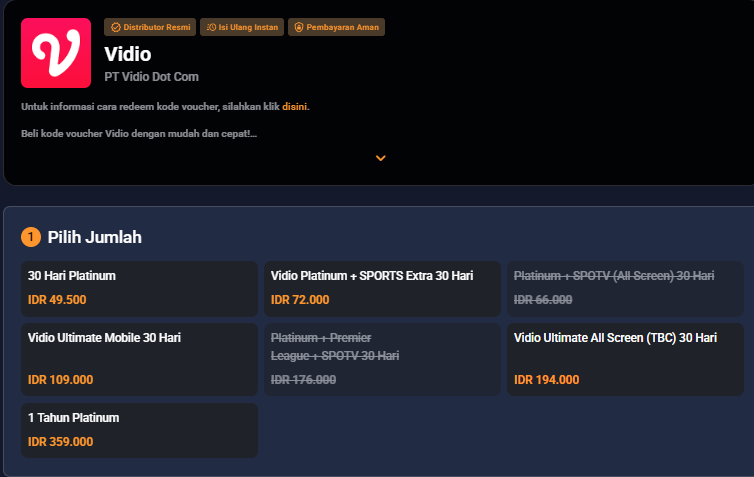Click the price 'IDR 49.500'

pyautogui.click(x=57, y=300)
